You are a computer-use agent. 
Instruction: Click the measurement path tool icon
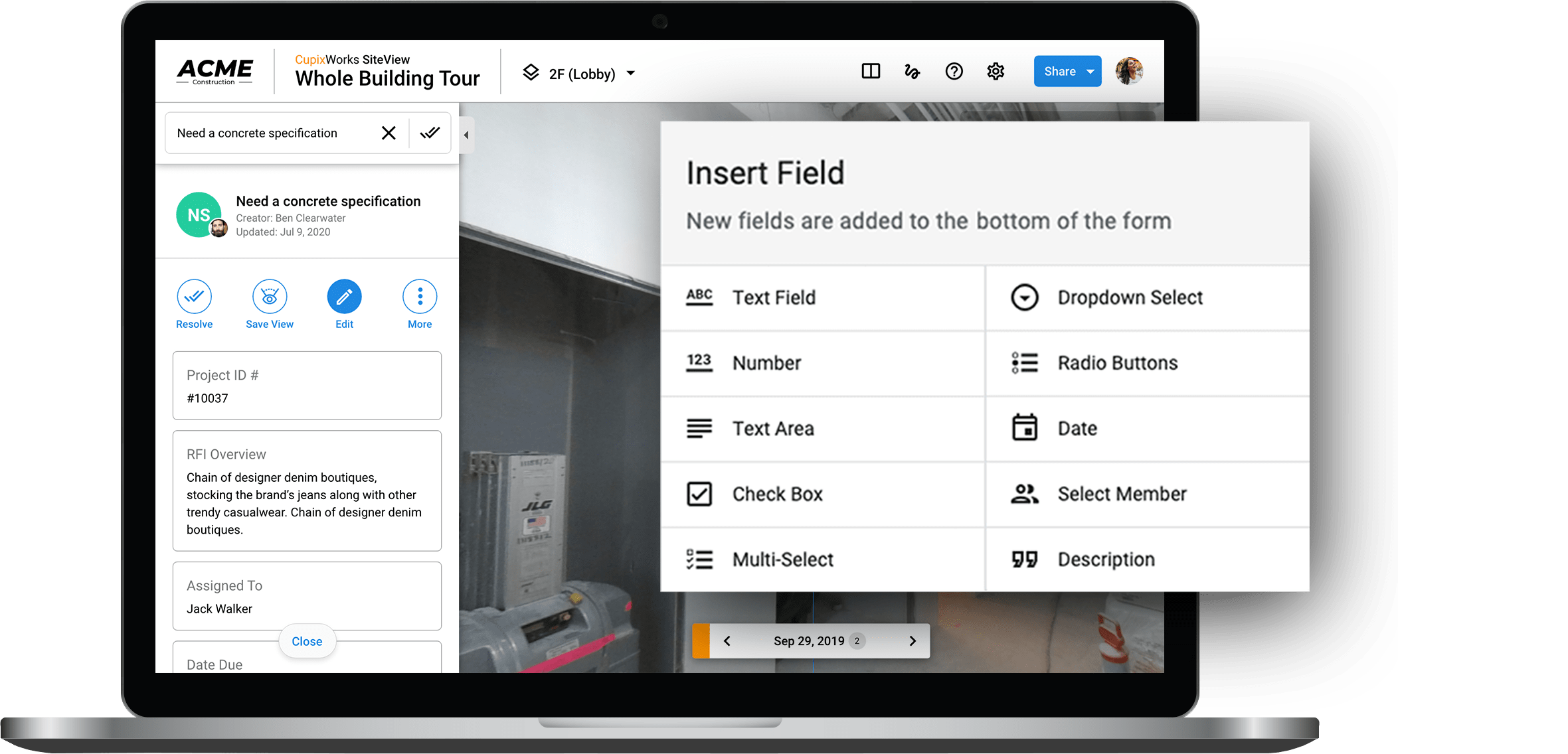(x=912, y=72)
